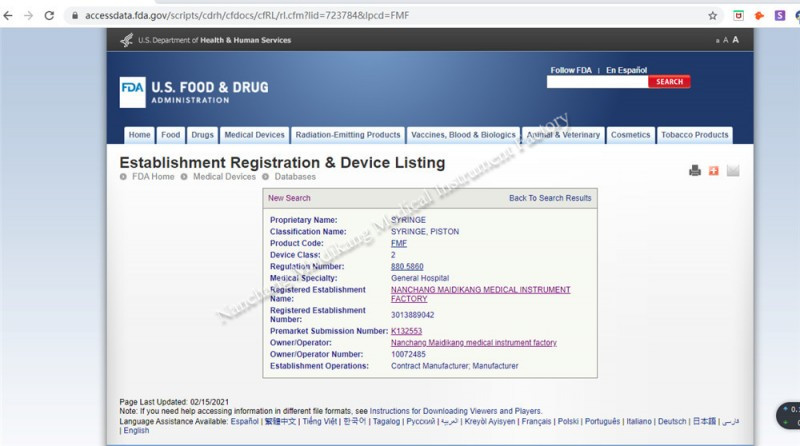Screen dimensions: 800x446
Task: Open product code FMF link
Action: pyautogui.click(x=399, y=243)
